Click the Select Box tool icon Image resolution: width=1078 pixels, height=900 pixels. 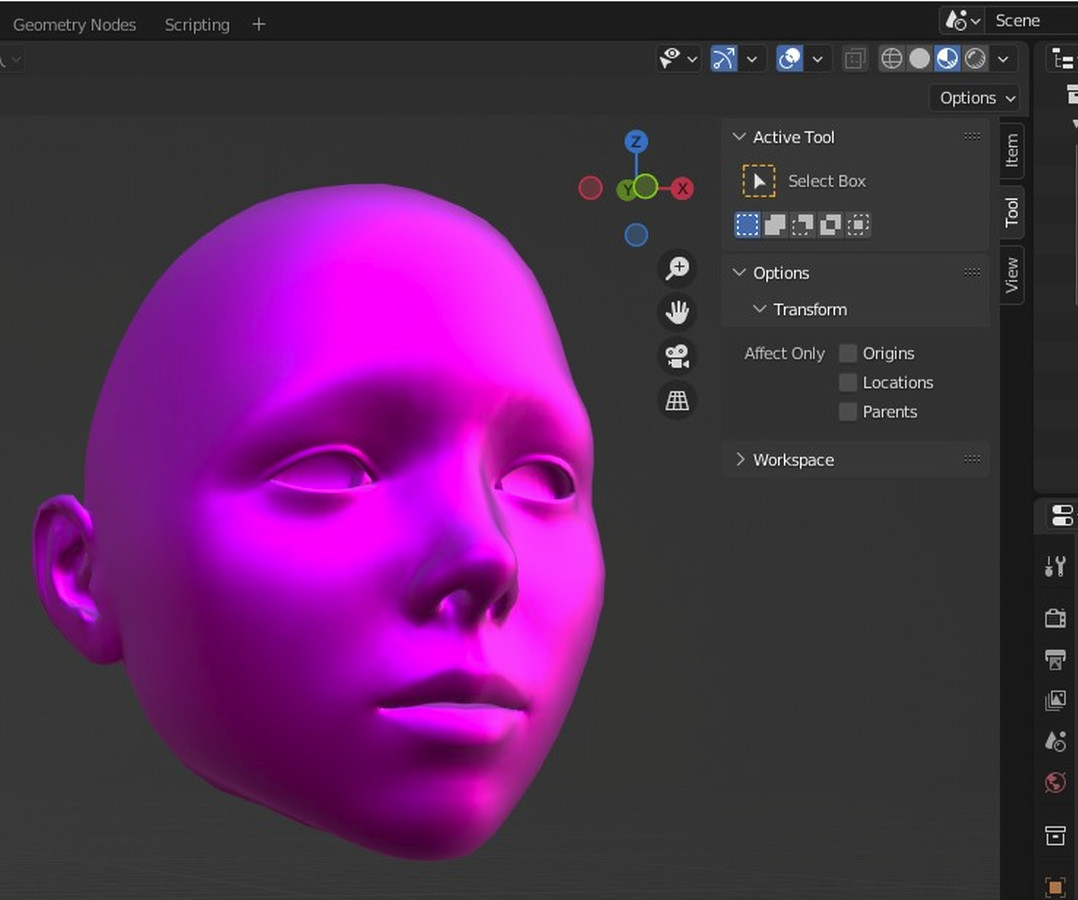[x=759, y=181]
